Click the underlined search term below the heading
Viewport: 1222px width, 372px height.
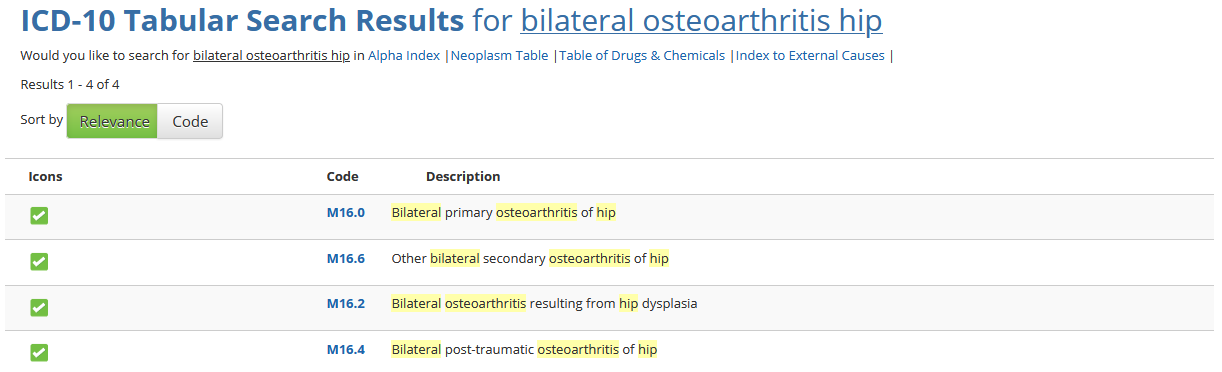(271, 56)
